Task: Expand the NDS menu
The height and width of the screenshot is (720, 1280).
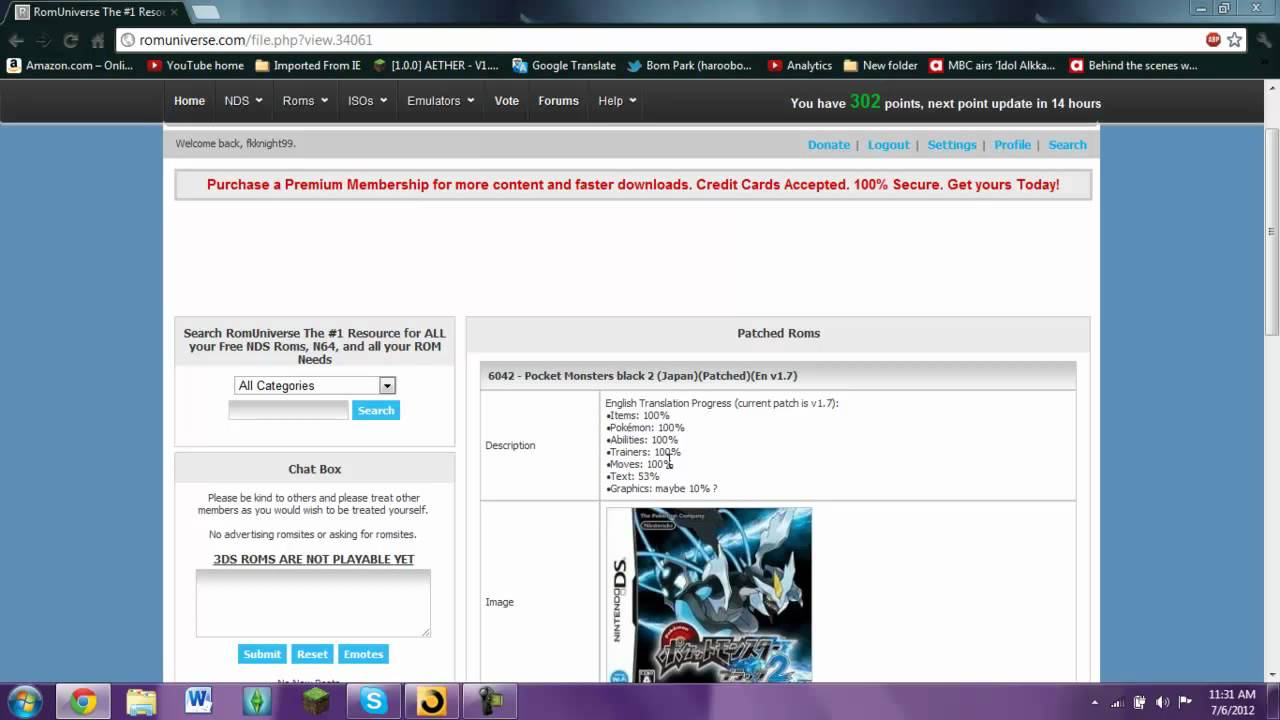Action: (x=243, y=101)
